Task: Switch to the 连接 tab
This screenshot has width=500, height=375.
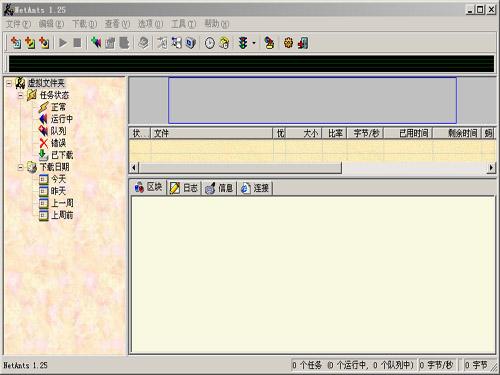Action: (x=255, y=188)
